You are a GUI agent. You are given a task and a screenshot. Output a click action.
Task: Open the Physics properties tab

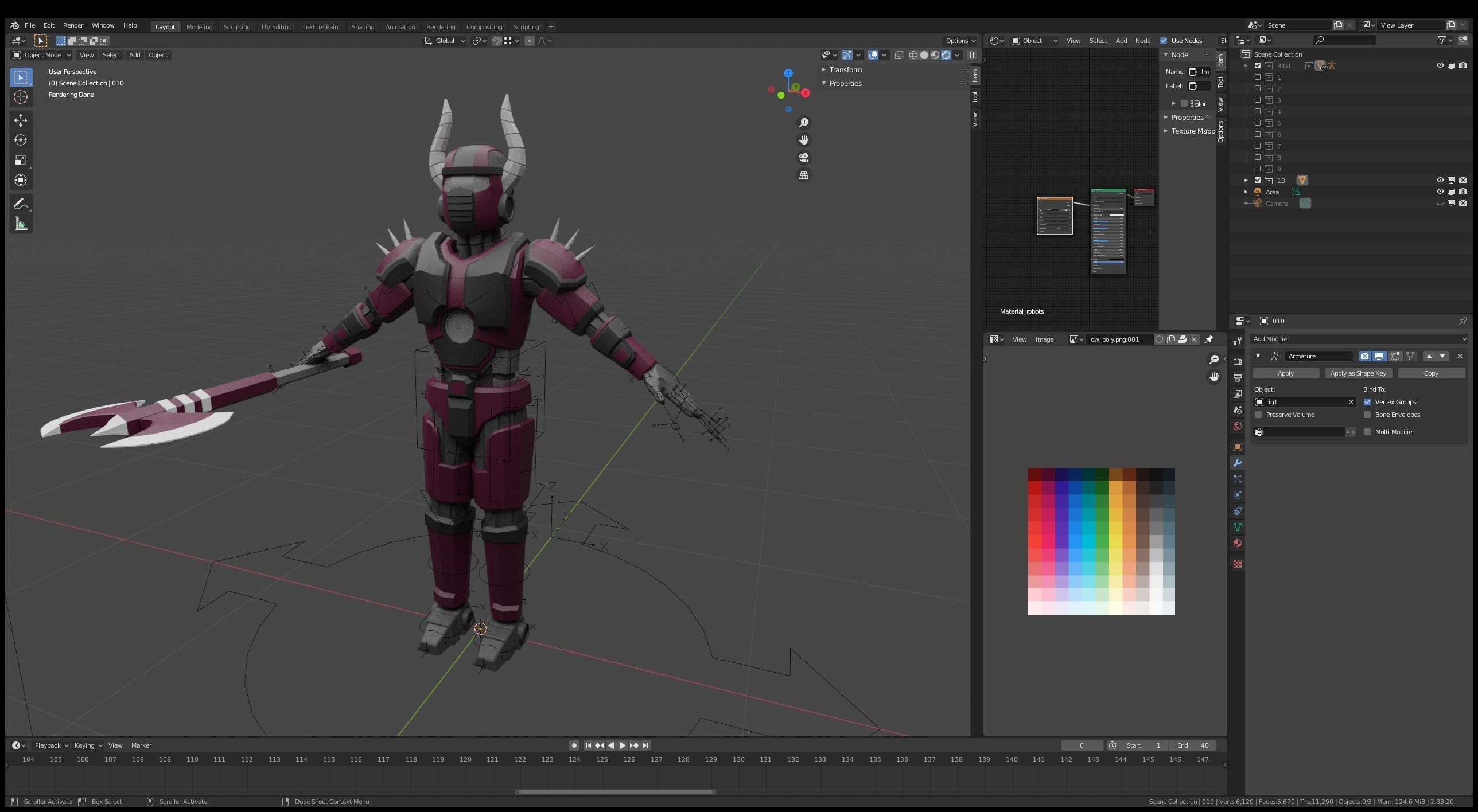pyautogui.click(x=1238, y=495)
